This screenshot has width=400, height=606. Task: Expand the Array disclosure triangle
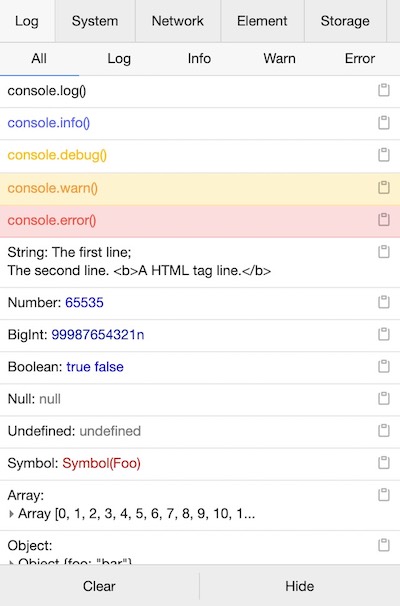point(11,514)
